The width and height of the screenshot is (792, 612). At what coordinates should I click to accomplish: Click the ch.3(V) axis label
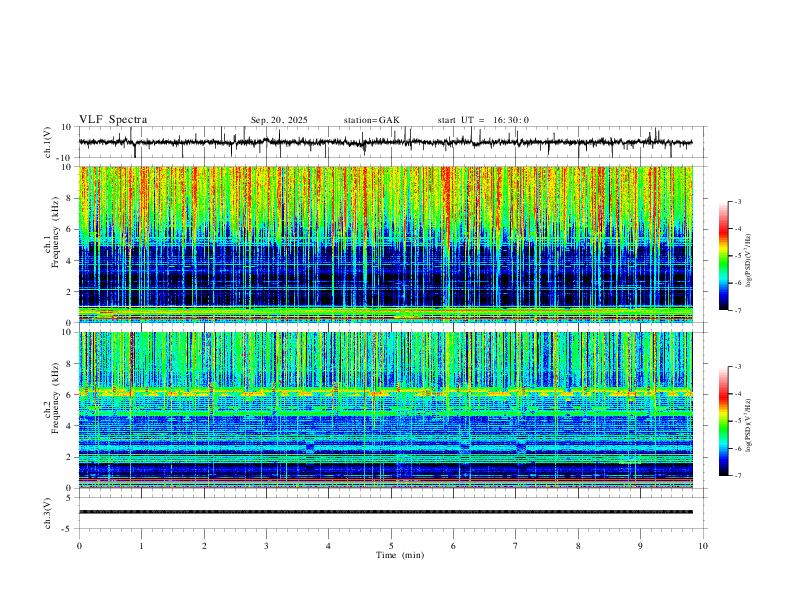click(48, 514)
